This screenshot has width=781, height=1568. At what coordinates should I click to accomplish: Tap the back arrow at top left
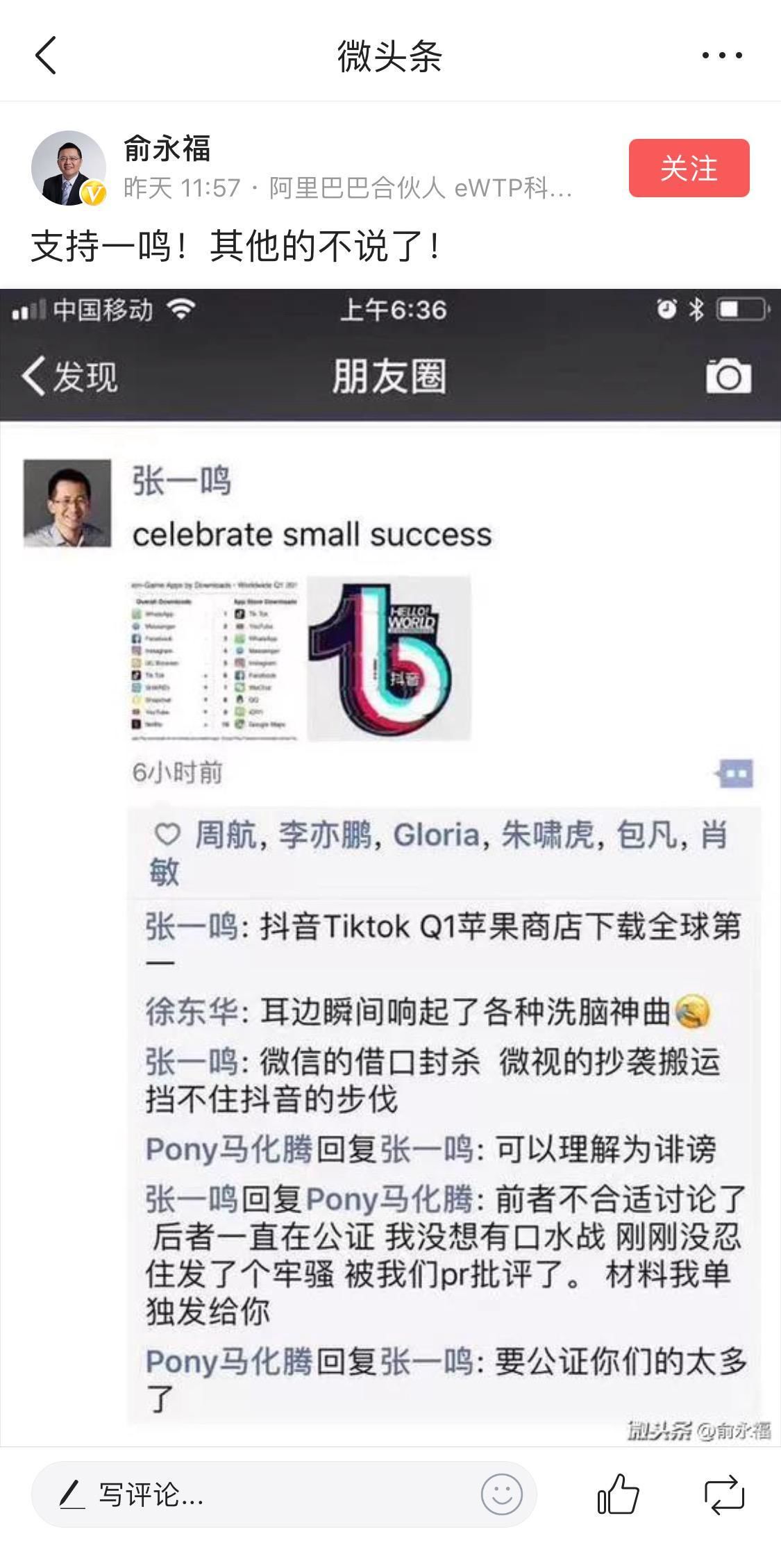[x=46, y=56]
